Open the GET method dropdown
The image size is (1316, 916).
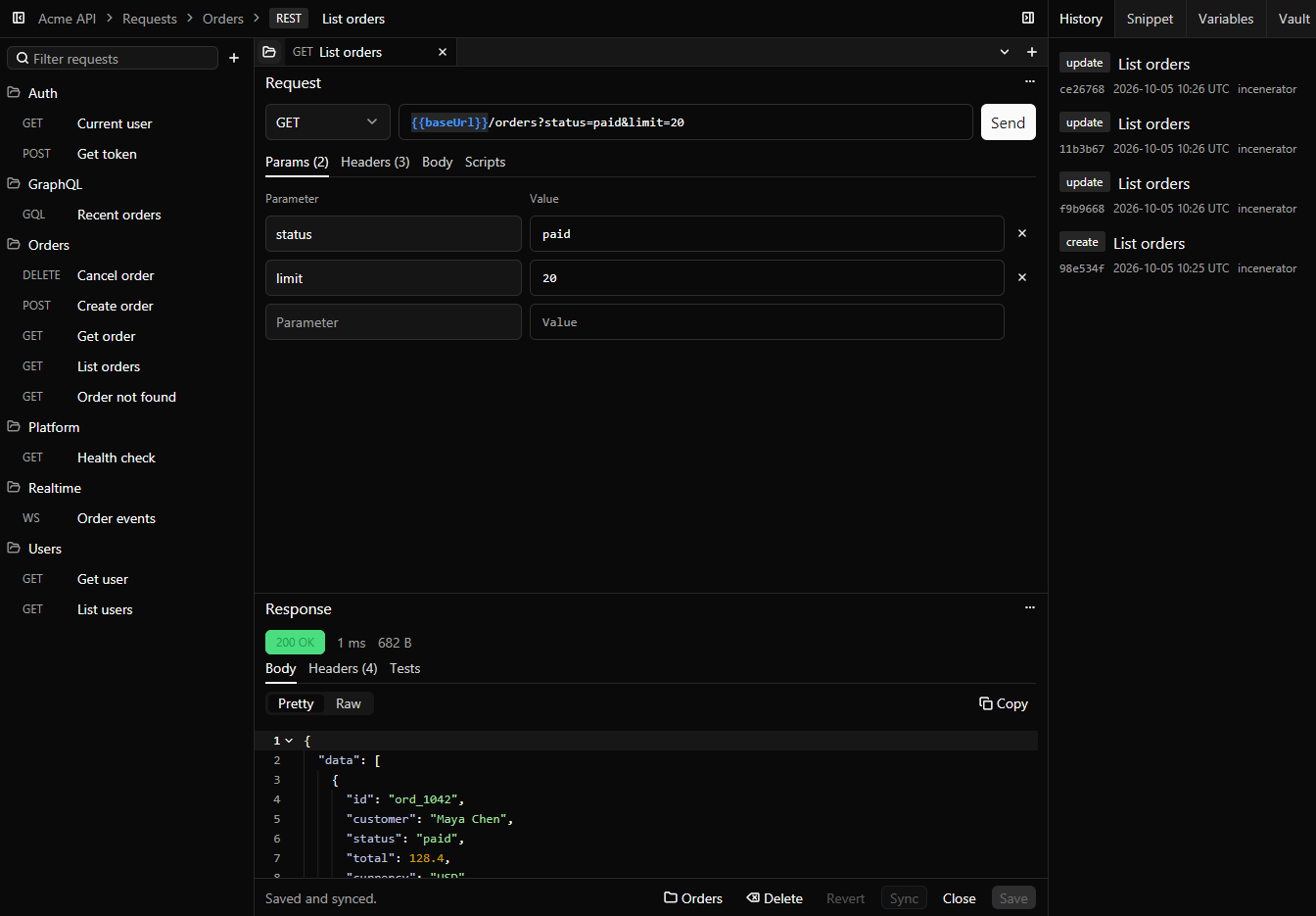tap(328, 122)
